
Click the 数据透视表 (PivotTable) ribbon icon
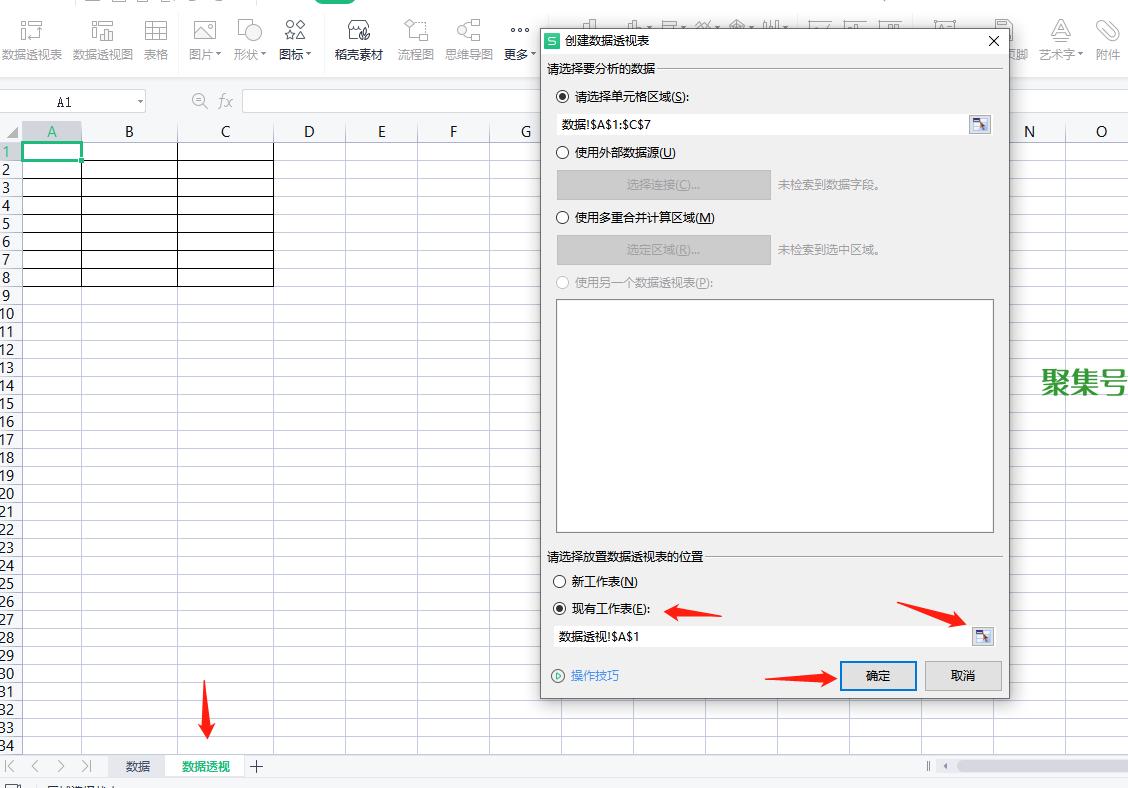click(31, 38)
